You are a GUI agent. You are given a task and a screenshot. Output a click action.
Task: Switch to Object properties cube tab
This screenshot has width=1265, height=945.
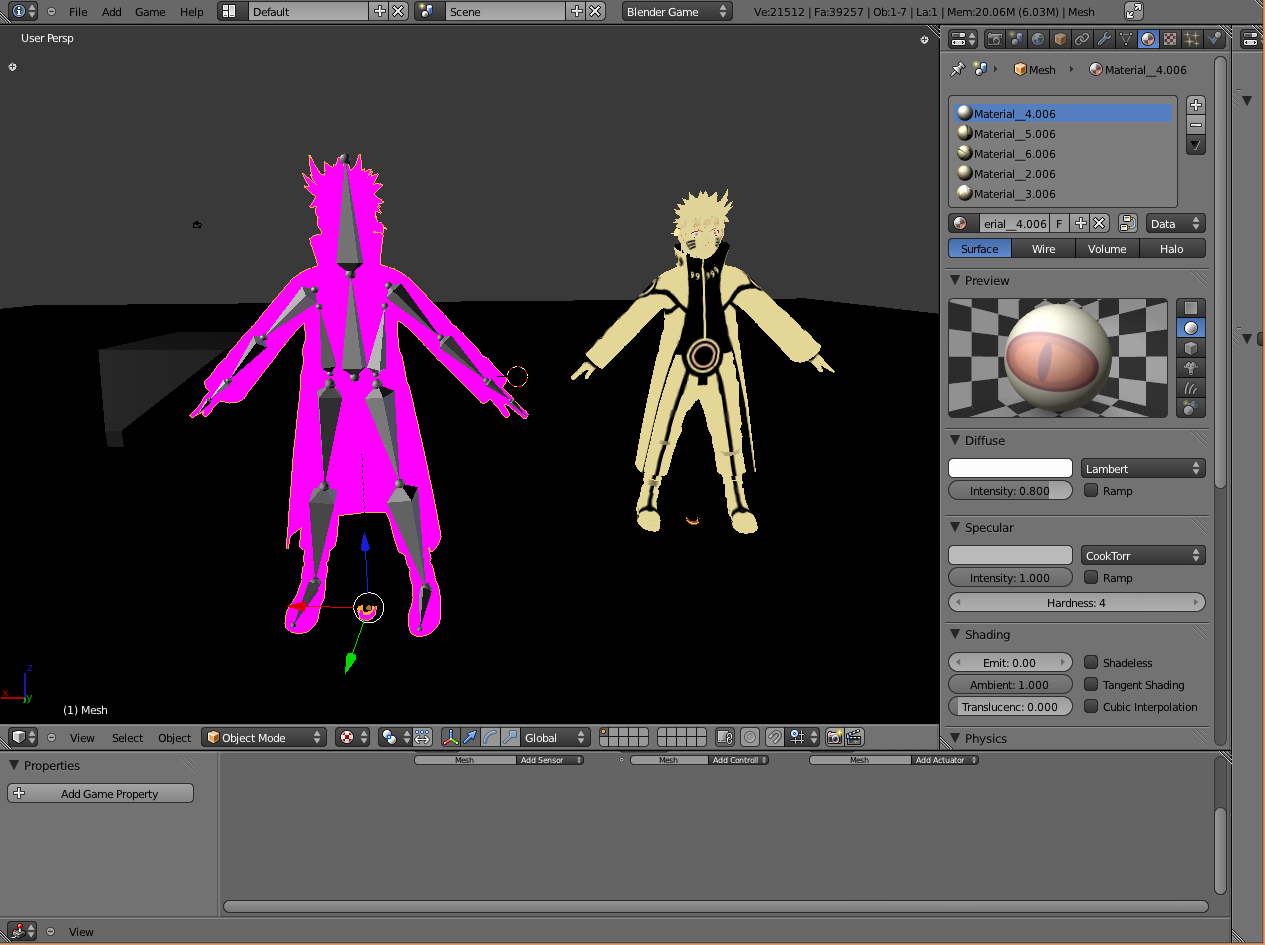click(1060, 39)
